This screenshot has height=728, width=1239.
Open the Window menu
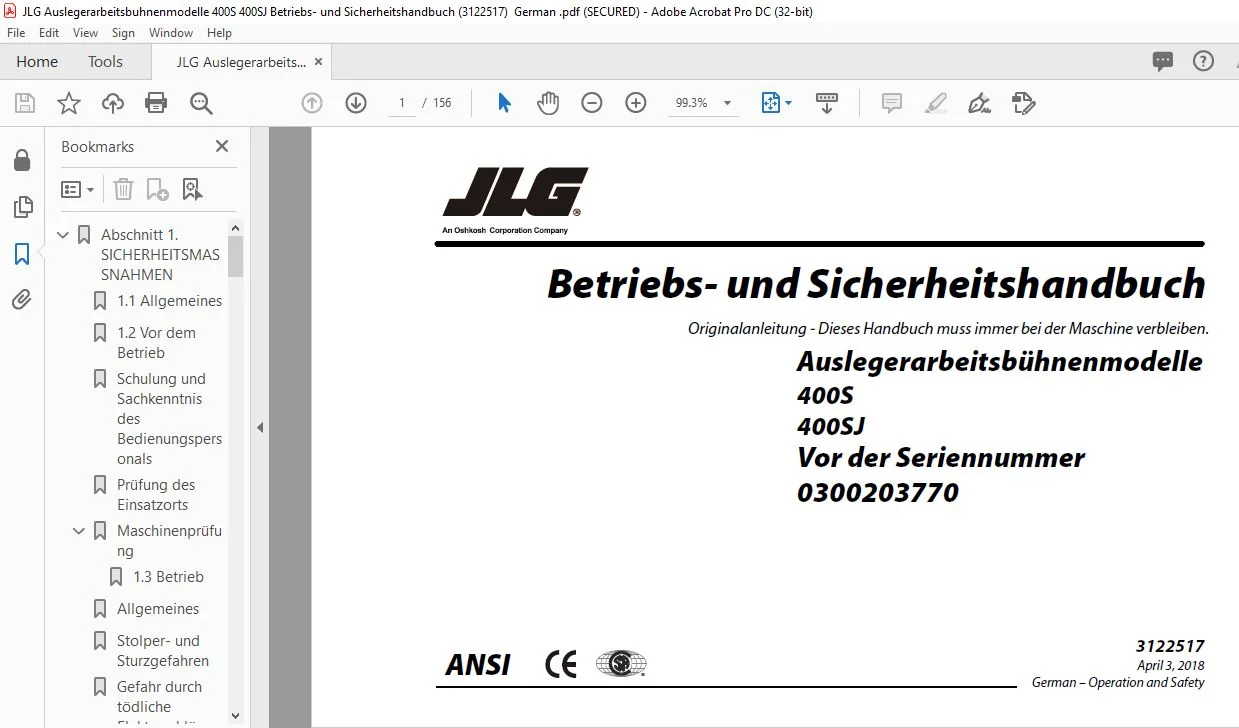171,33
